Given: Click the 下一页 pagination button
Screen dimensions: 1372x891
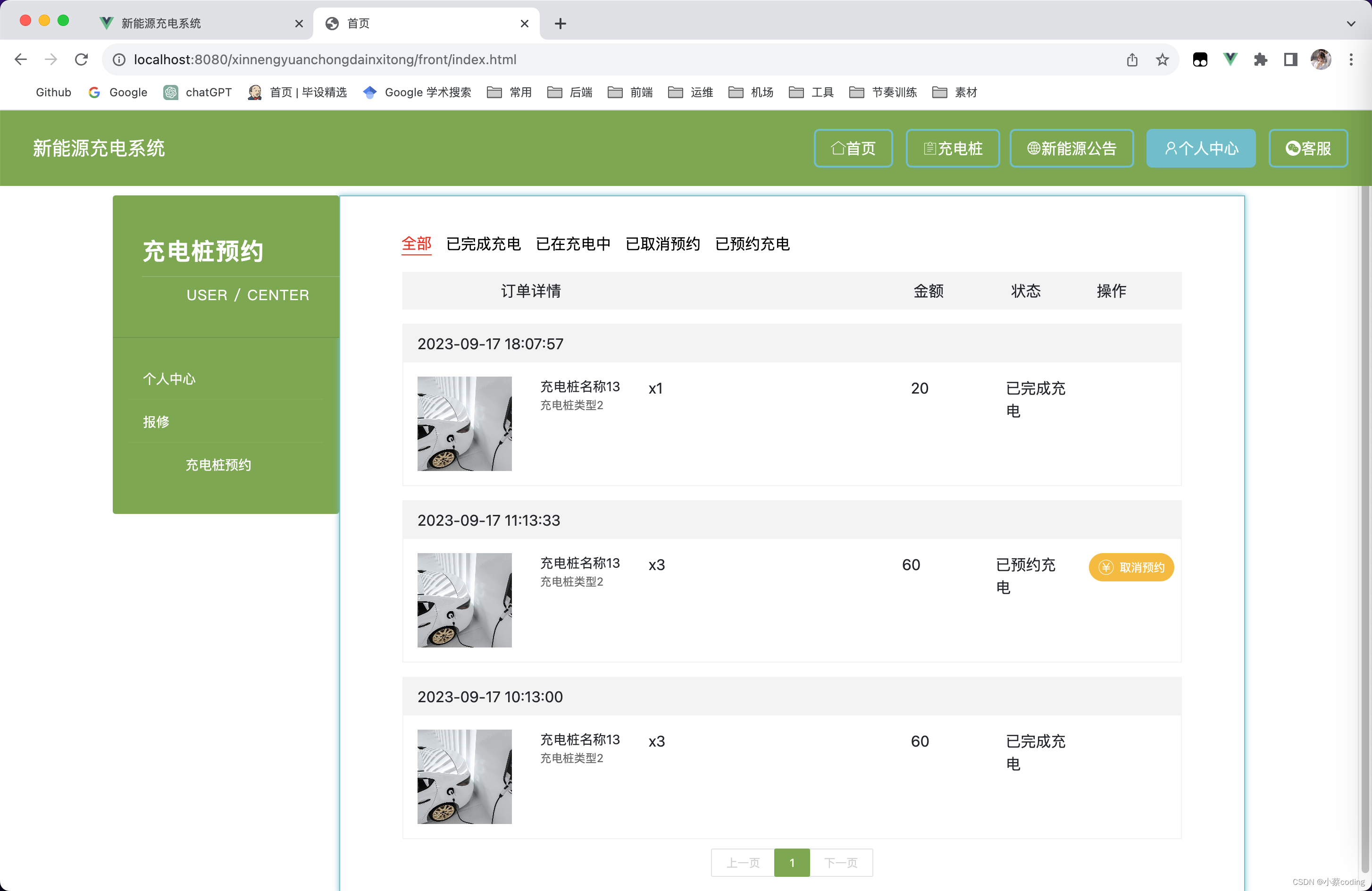Looking at the screenshot, I should coord(841,862).
